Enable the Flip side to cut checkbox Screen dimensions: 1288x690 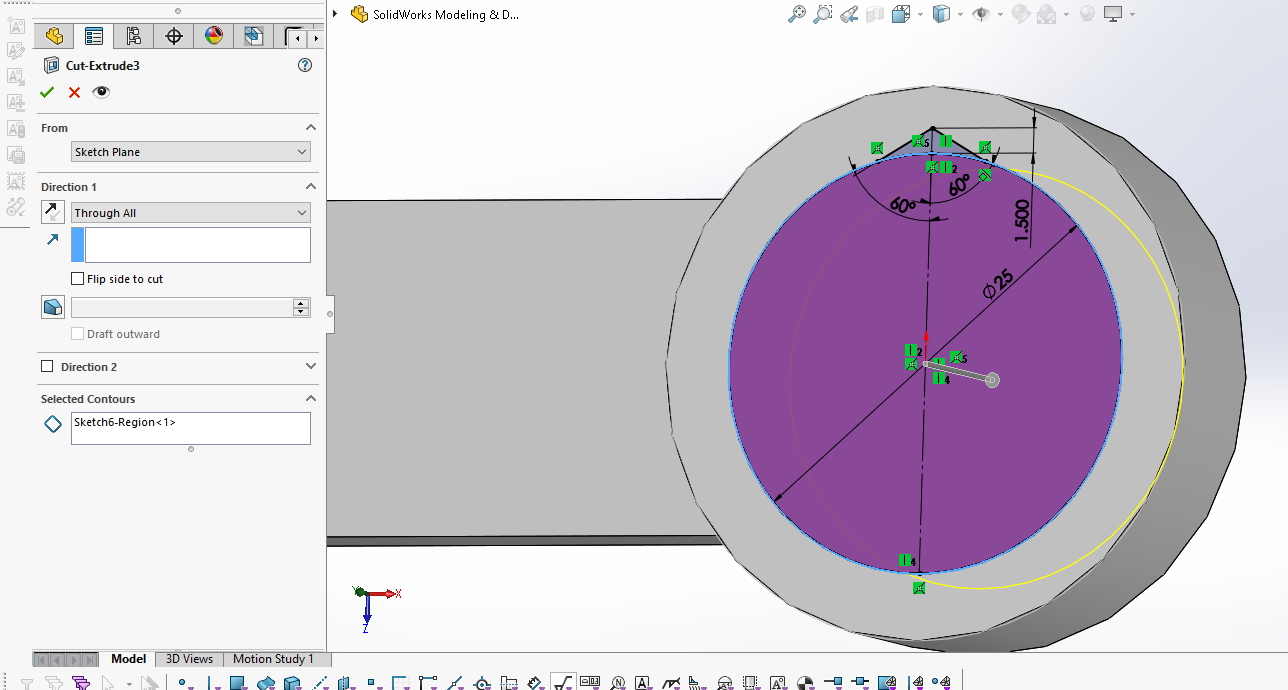(78, 279)
